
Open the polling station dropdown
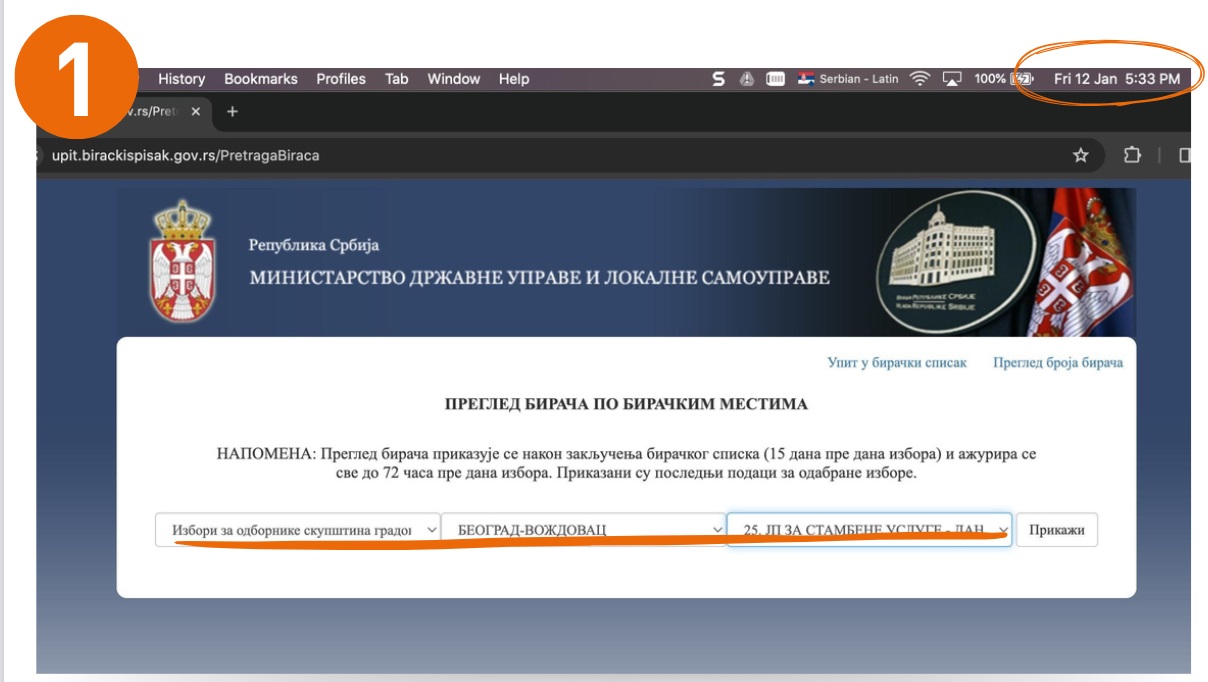(869, 530)
